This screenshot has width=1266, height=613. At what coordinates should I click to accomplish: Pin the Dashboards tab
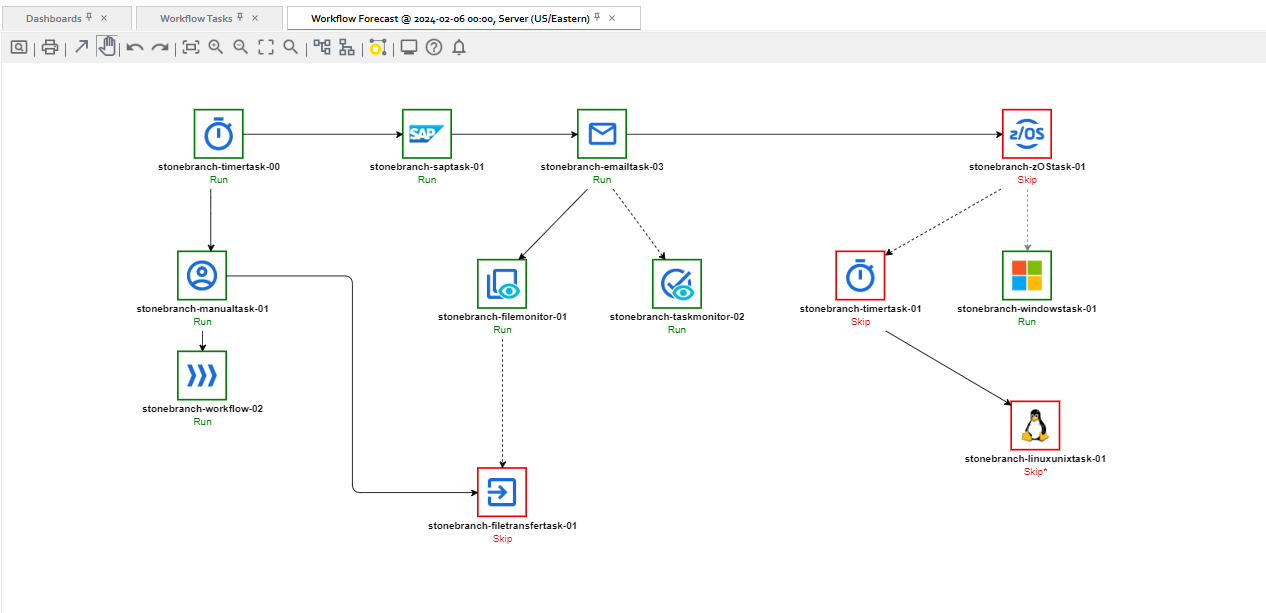89,18
